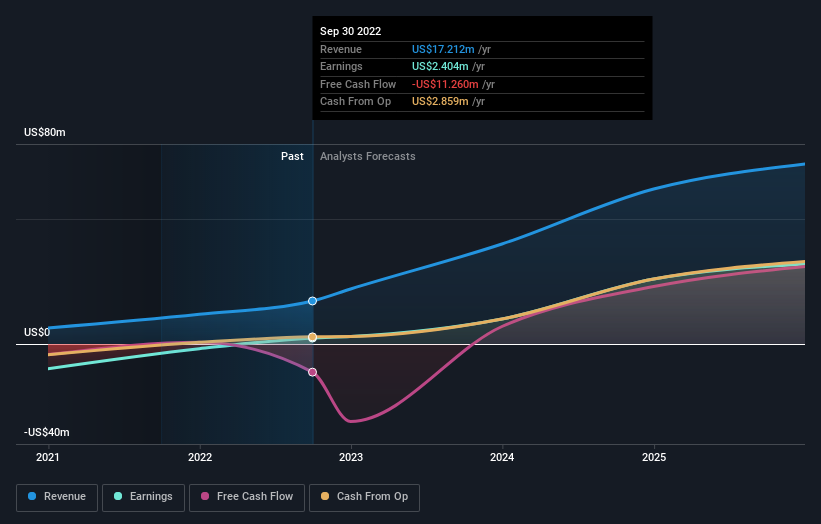Click the -US$11.260m free cash flow value
The height and width of the screenshot is (524, 821).
(445, 84)
